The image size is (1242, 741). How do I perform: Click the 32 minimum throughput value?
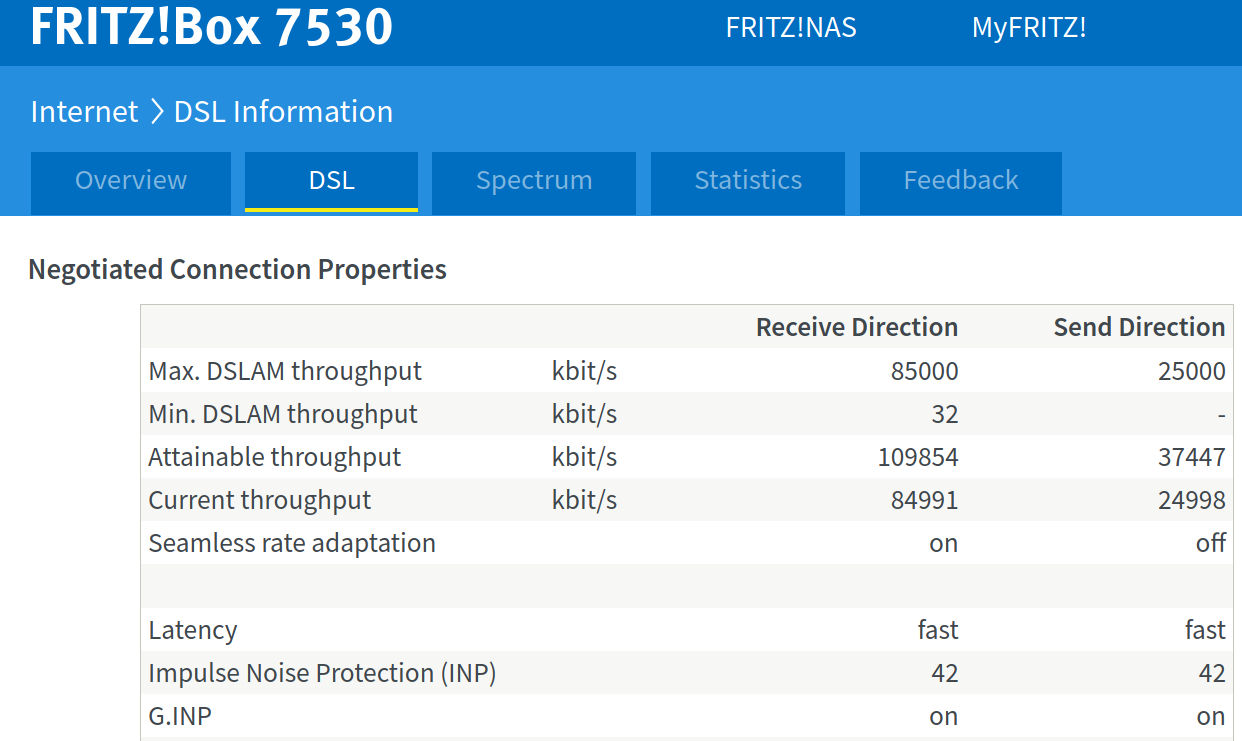944,414
